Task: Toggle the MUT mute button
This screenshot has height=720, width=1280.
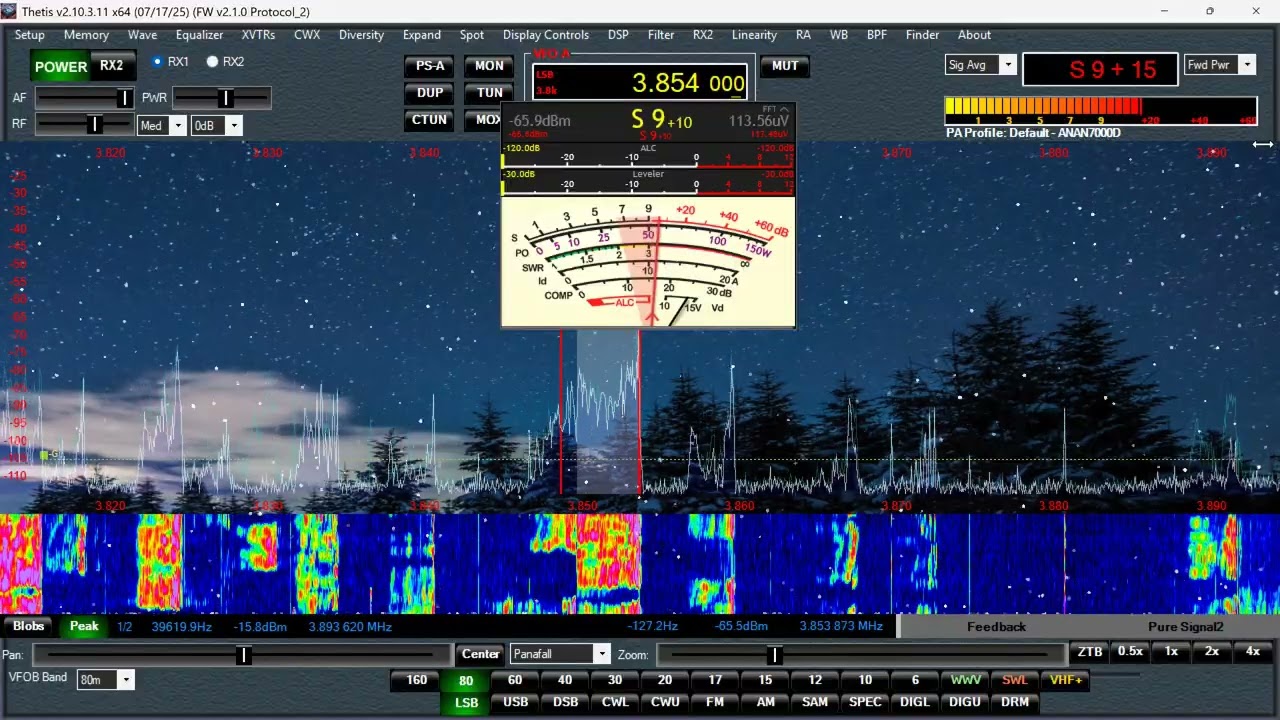Action: tap(785, 66)
